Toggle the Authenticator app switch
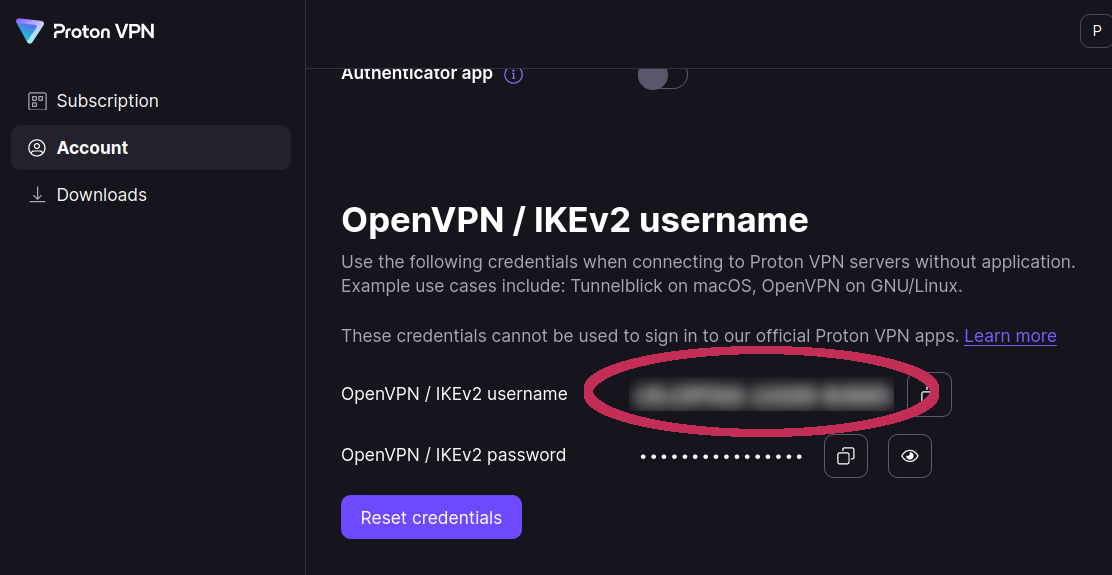The image size is (1112, 575). pyautogui.click(x=662, y=76)
